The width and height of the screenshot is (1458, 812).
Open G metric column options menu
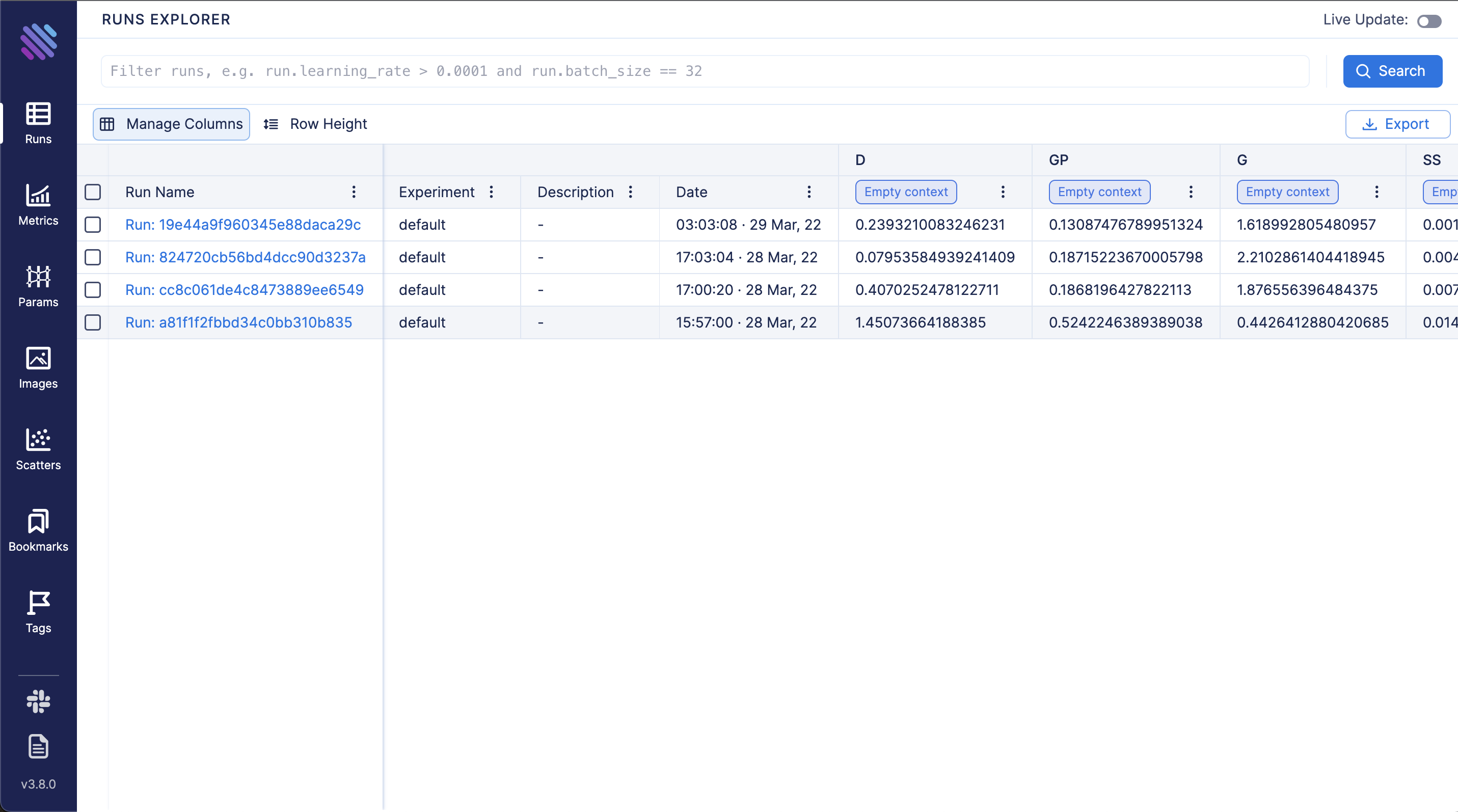(1377, 192)
